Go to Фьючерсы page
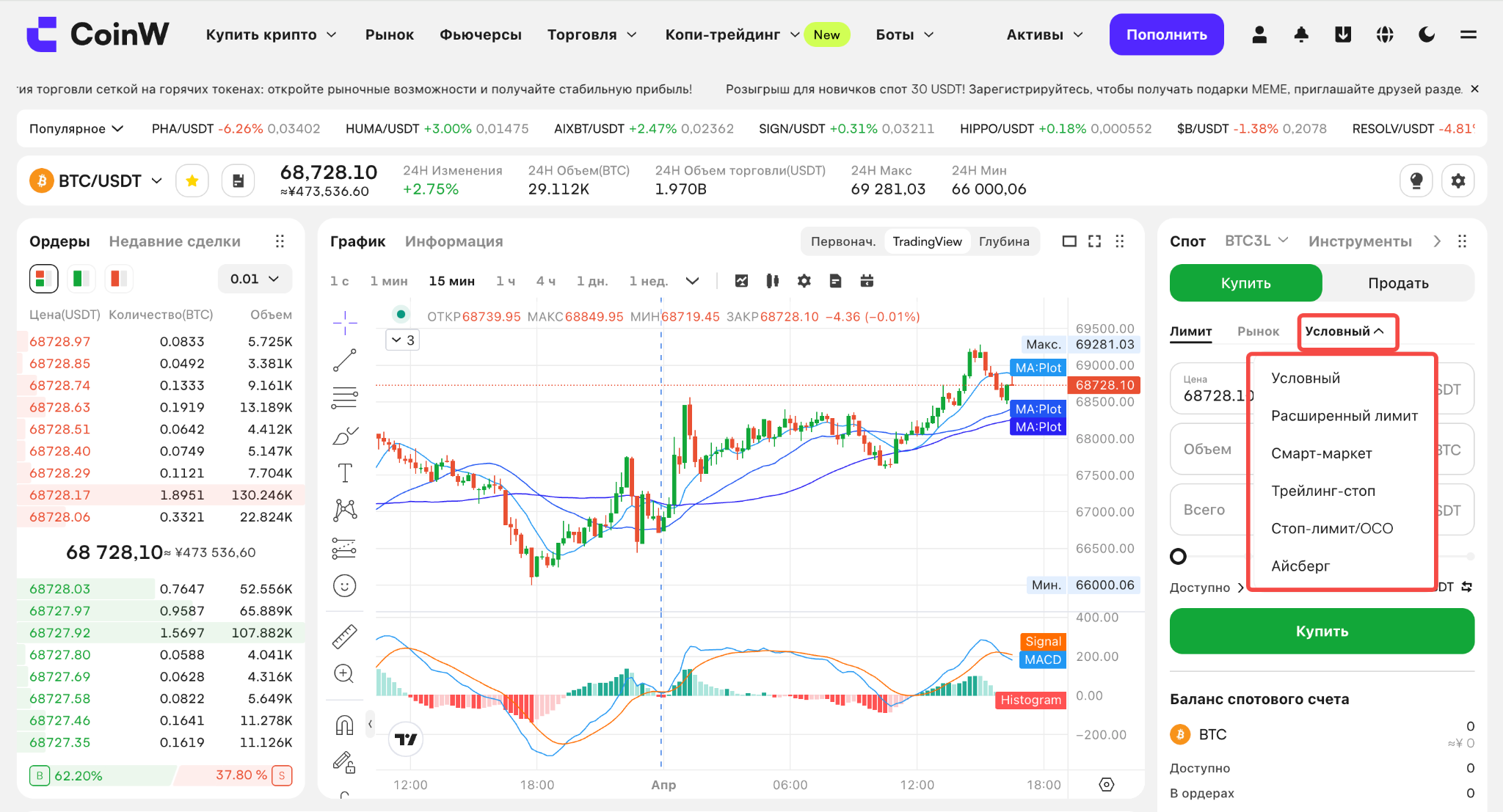 (481, 34)
